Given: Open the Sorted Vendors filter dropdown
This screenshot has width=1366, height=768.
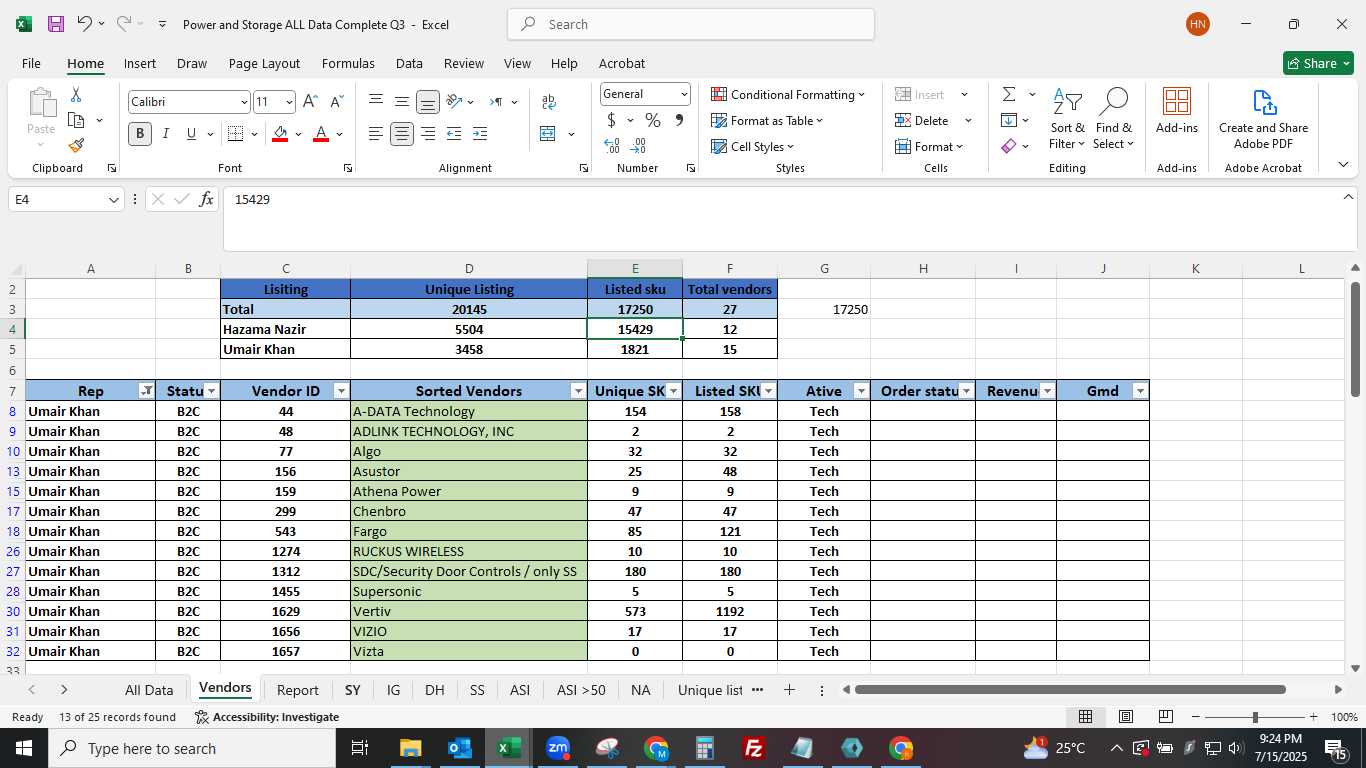Looking at the screenshot, I should [578, 391].
